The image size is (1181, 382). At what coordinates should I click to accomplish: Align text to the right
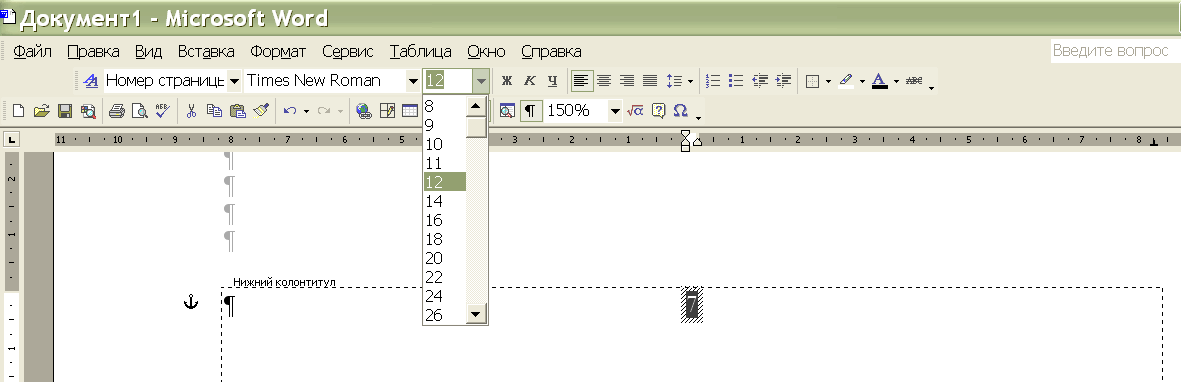tap(627, 81)
